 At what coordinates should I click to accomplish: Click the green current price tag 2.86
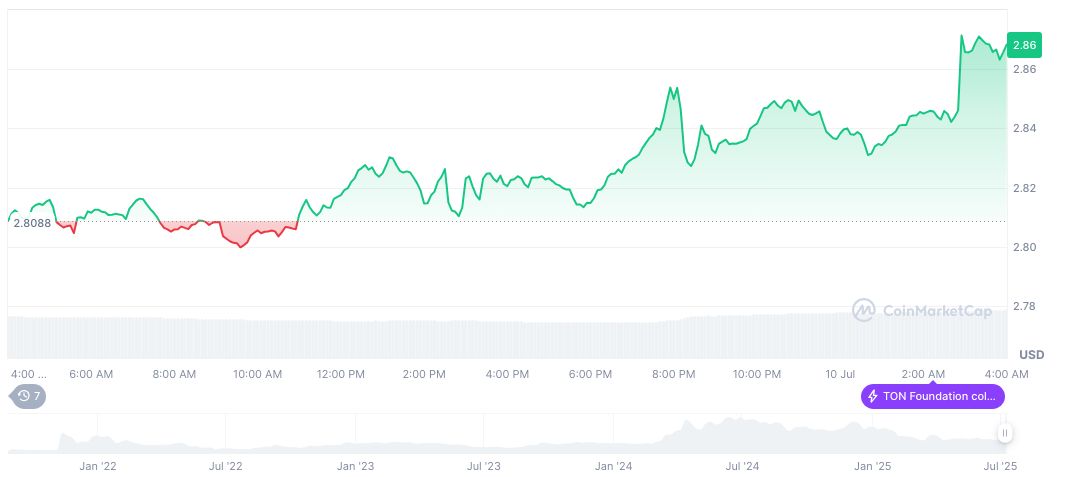click(x=1025, y=45)
